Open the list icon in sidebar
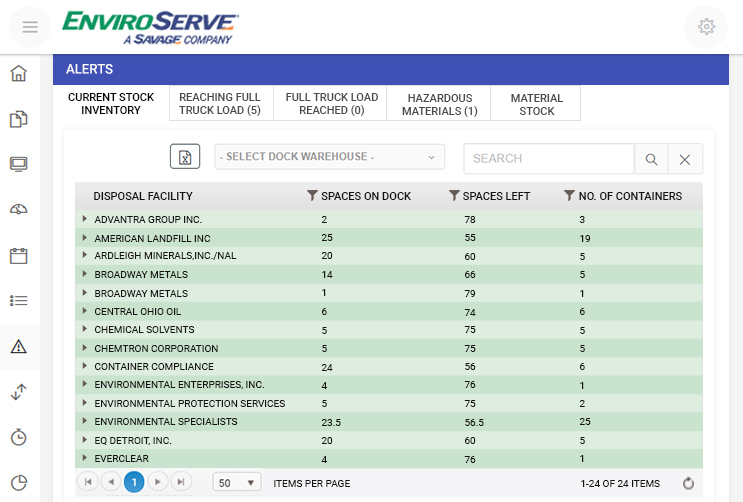 click(19, 301)
